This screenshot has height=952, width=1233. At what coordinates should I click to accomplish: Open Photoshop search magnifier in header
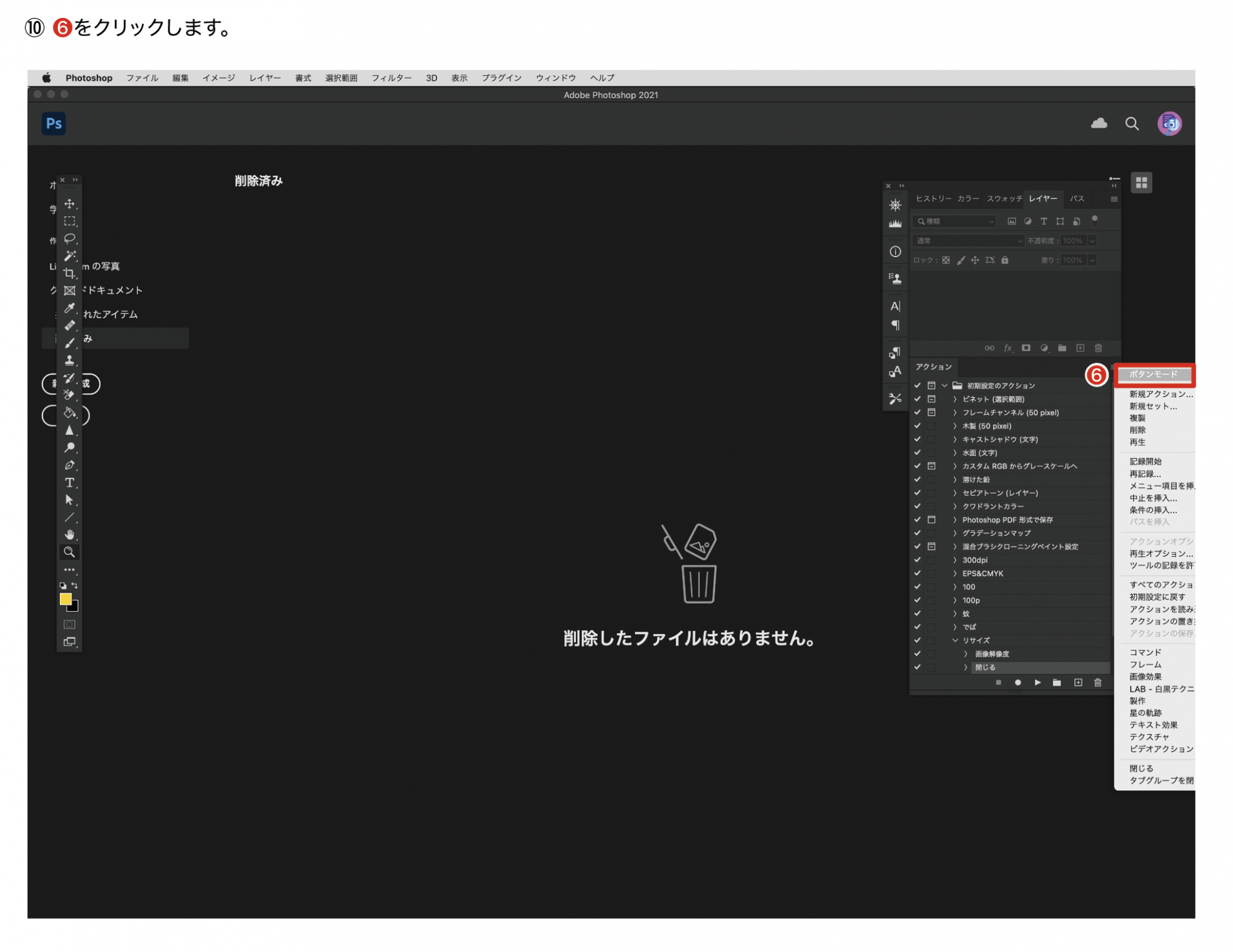[x=1132, y=124]
